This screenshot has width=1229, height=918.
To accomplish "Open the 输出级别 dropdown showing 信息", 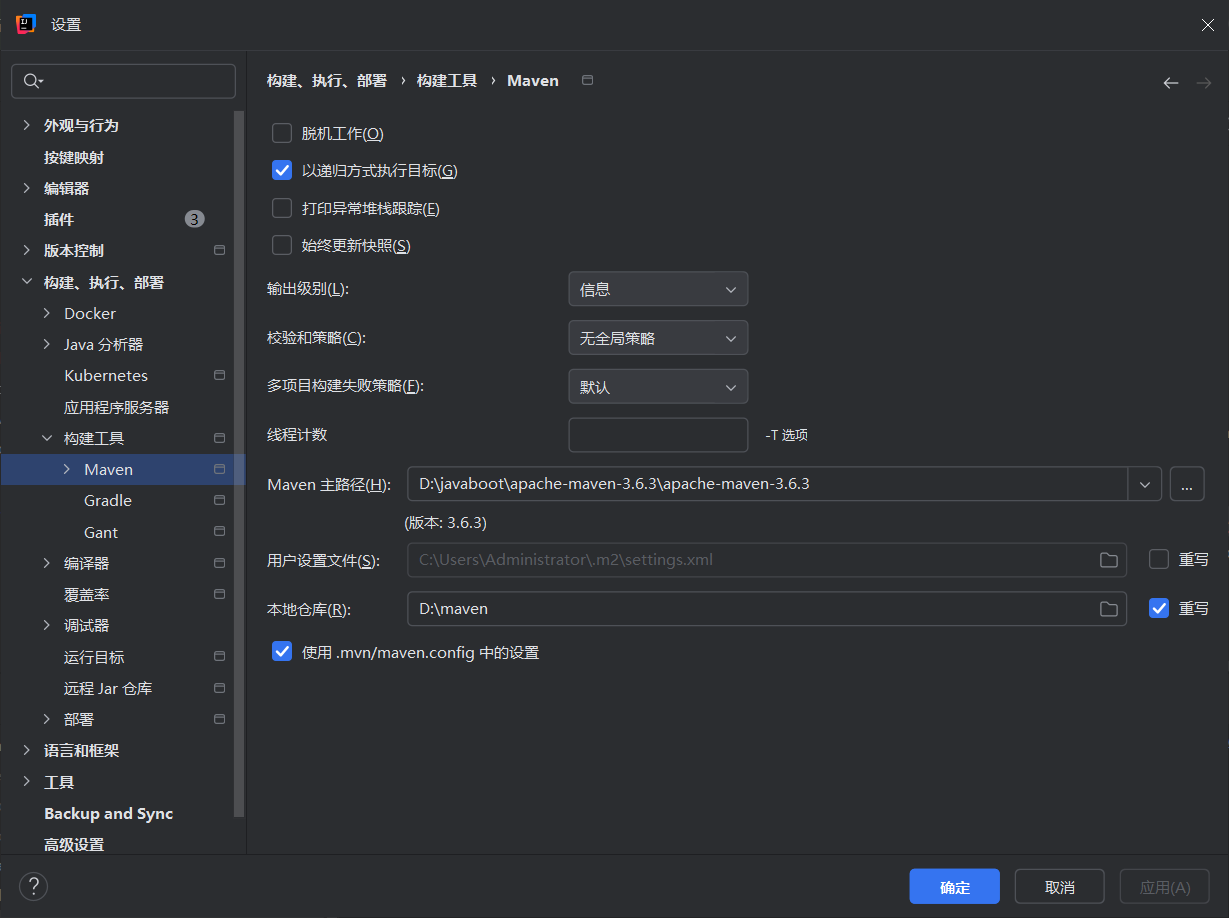I will point(658,289).
